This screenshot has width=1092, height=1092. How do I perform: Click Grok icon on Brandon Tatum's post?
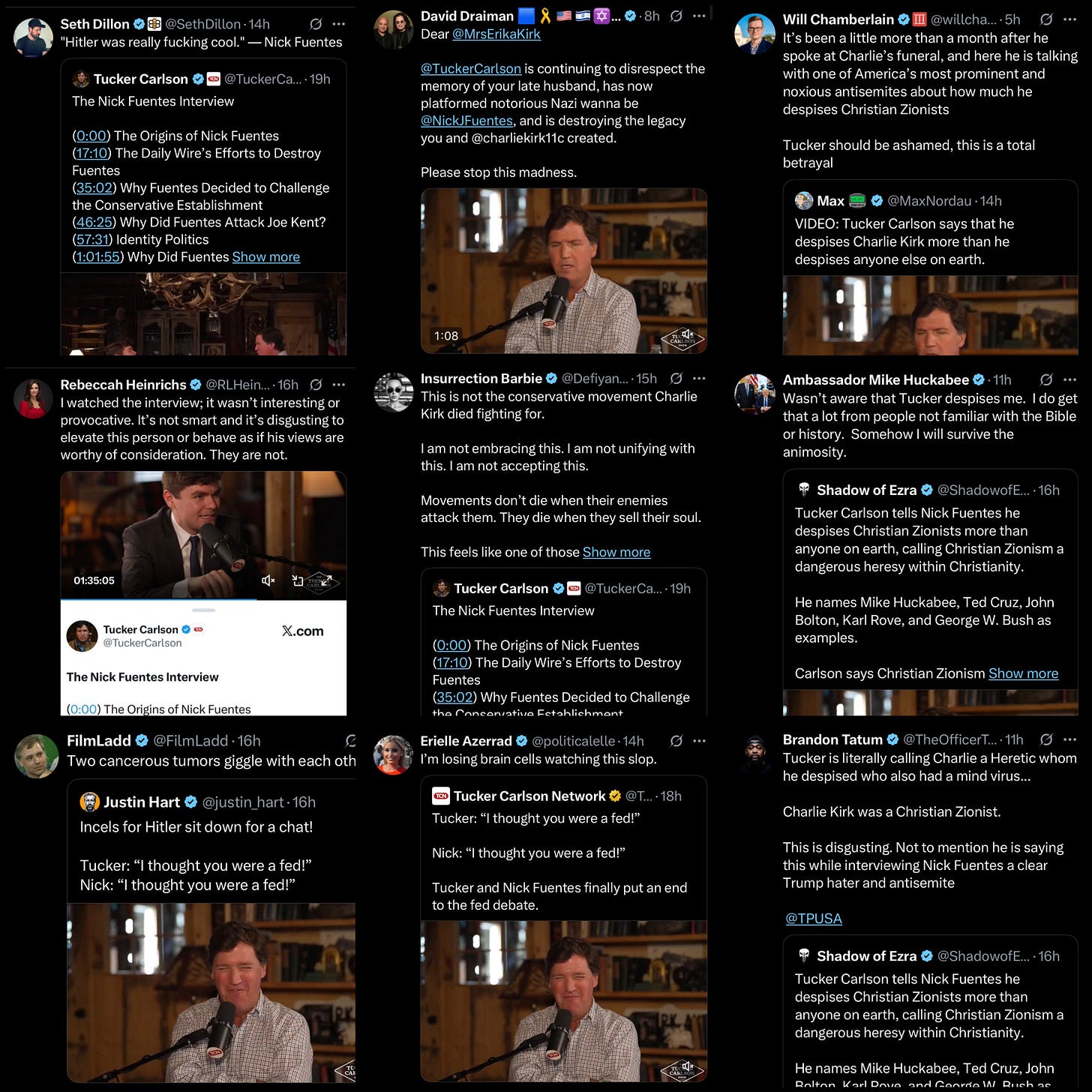[1047, 739]
